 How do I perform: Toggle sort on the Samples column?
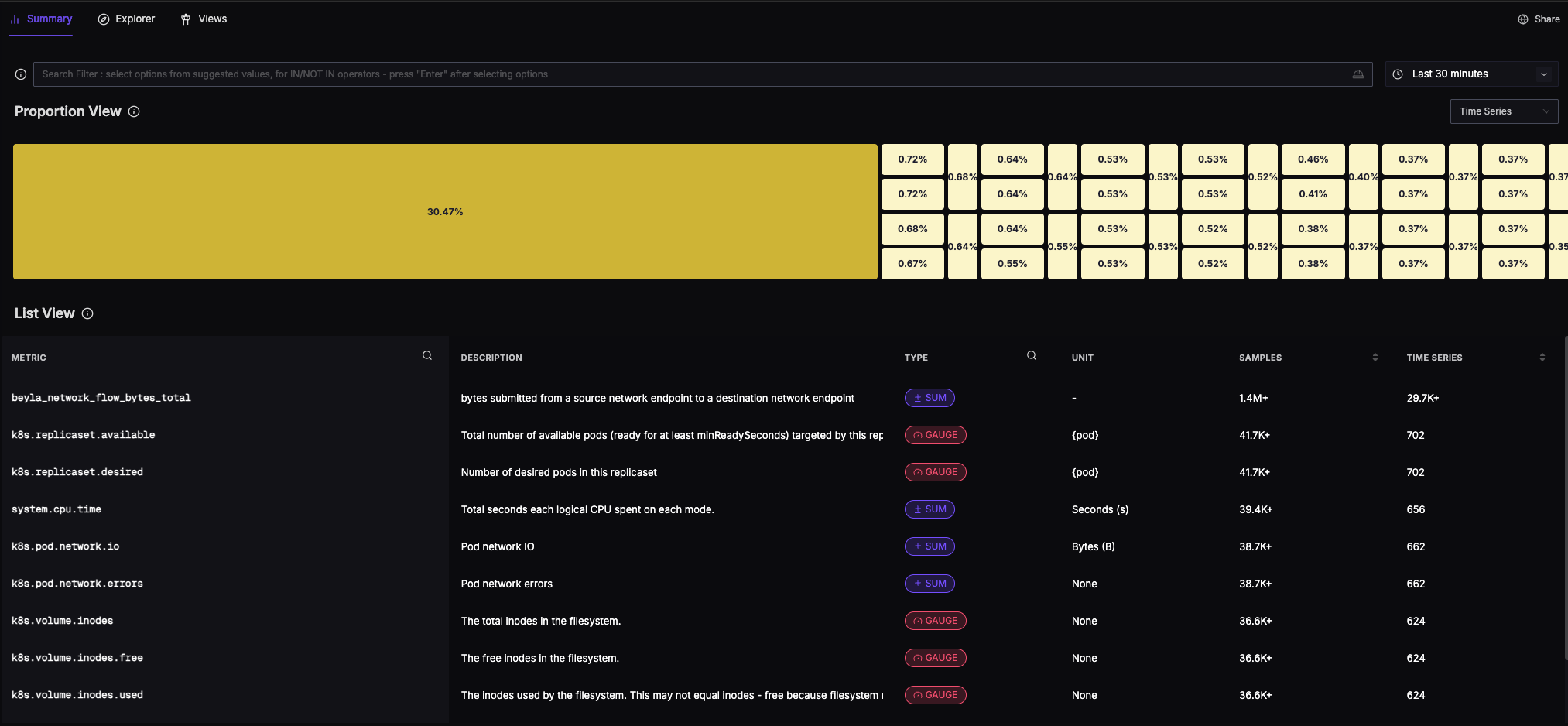1375,358
